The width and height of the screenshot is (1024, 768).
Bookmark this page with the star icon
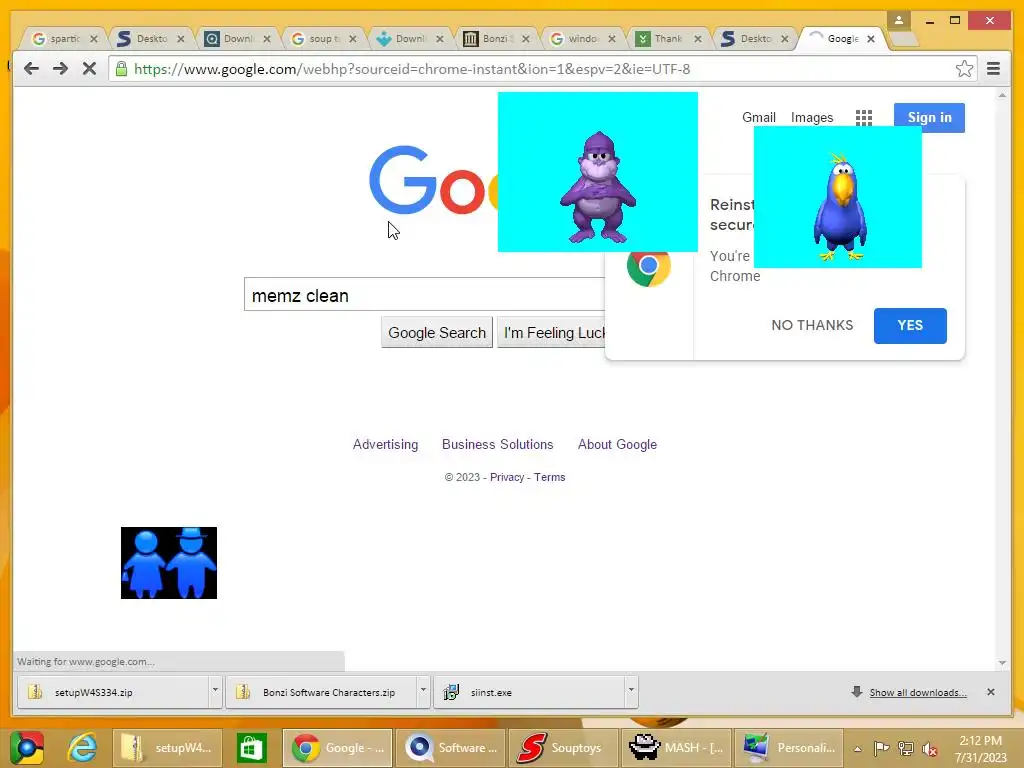point(964,69)
